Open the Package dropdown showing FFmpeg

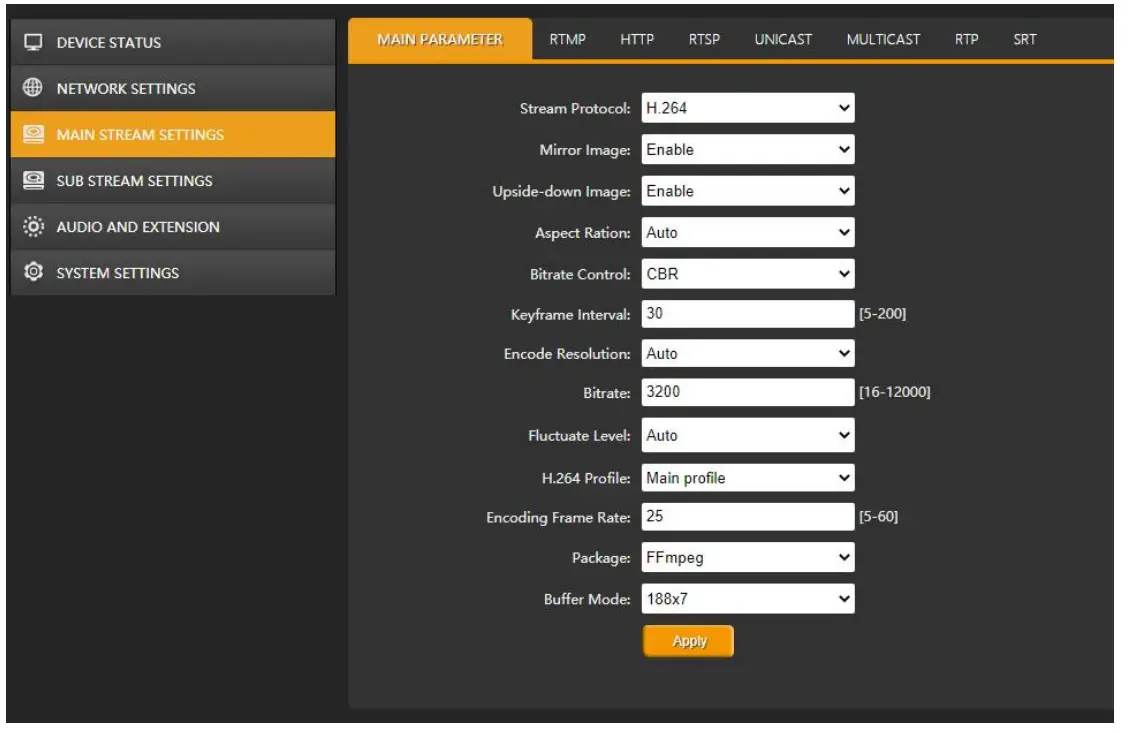748,557
